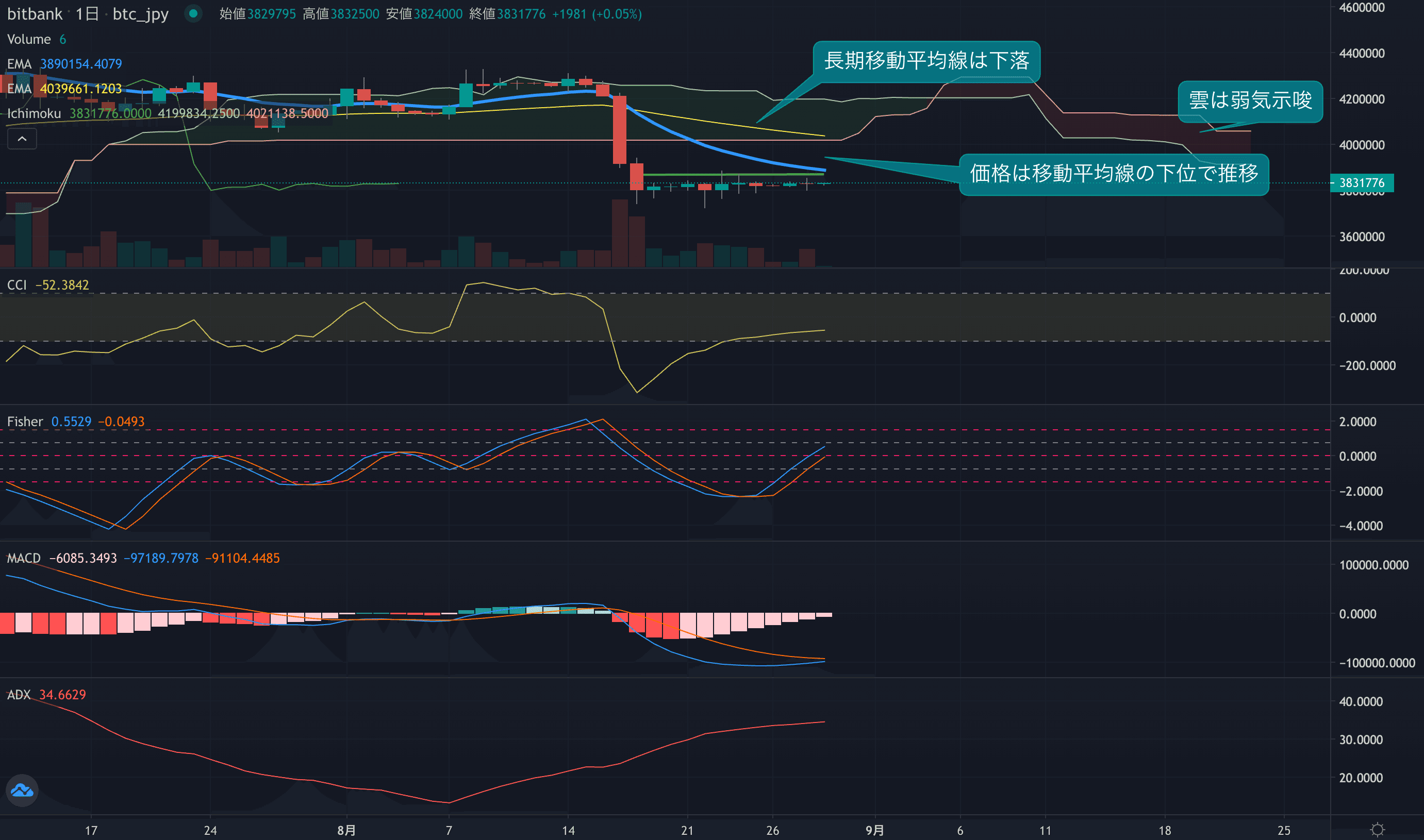The image size is (1424, 840).
Task: Click the green market status dot
Action: pyautogui.click(x=193, y=13)
